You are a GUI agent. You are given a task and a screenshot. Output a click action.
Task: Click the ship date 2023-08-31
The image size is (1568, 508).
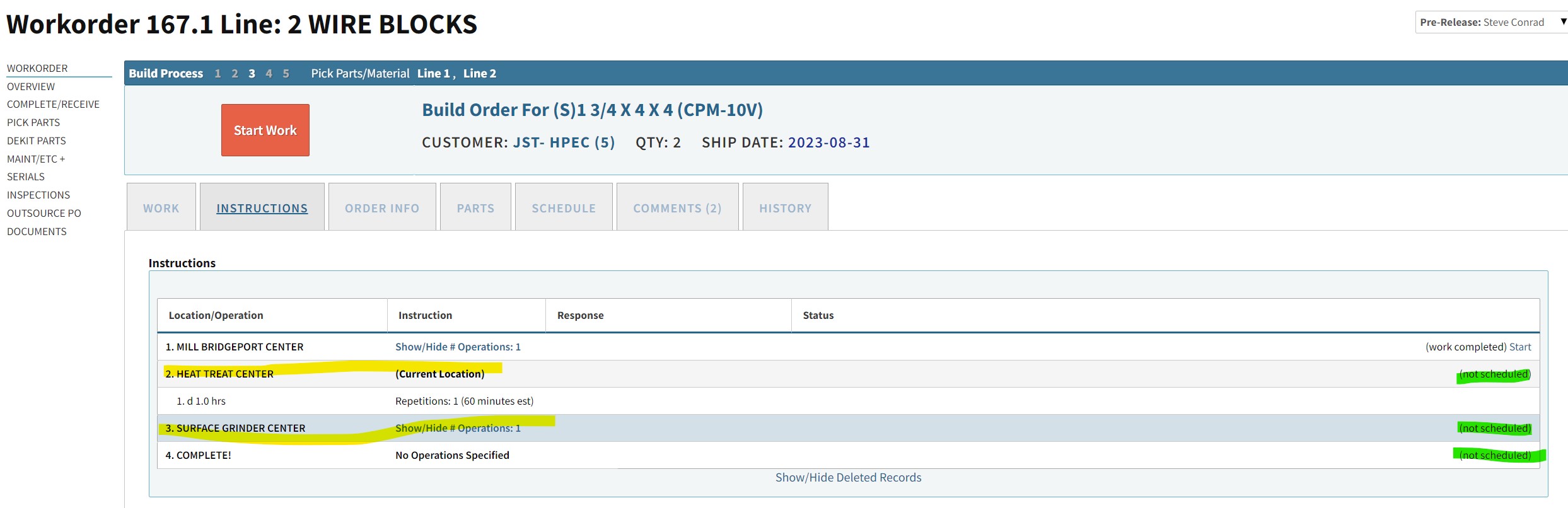[828, 142]
